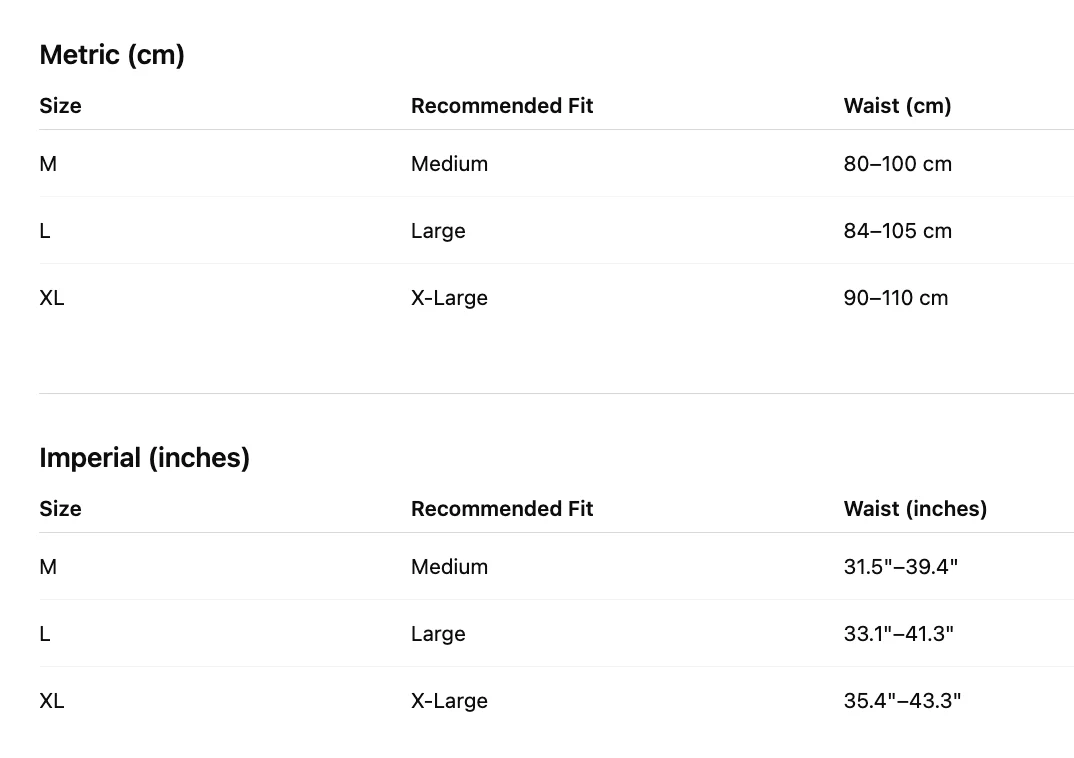1074x758 pixels.
Task: Select the 80–100 cm waist cell
Action: click(x=897, y=164)
